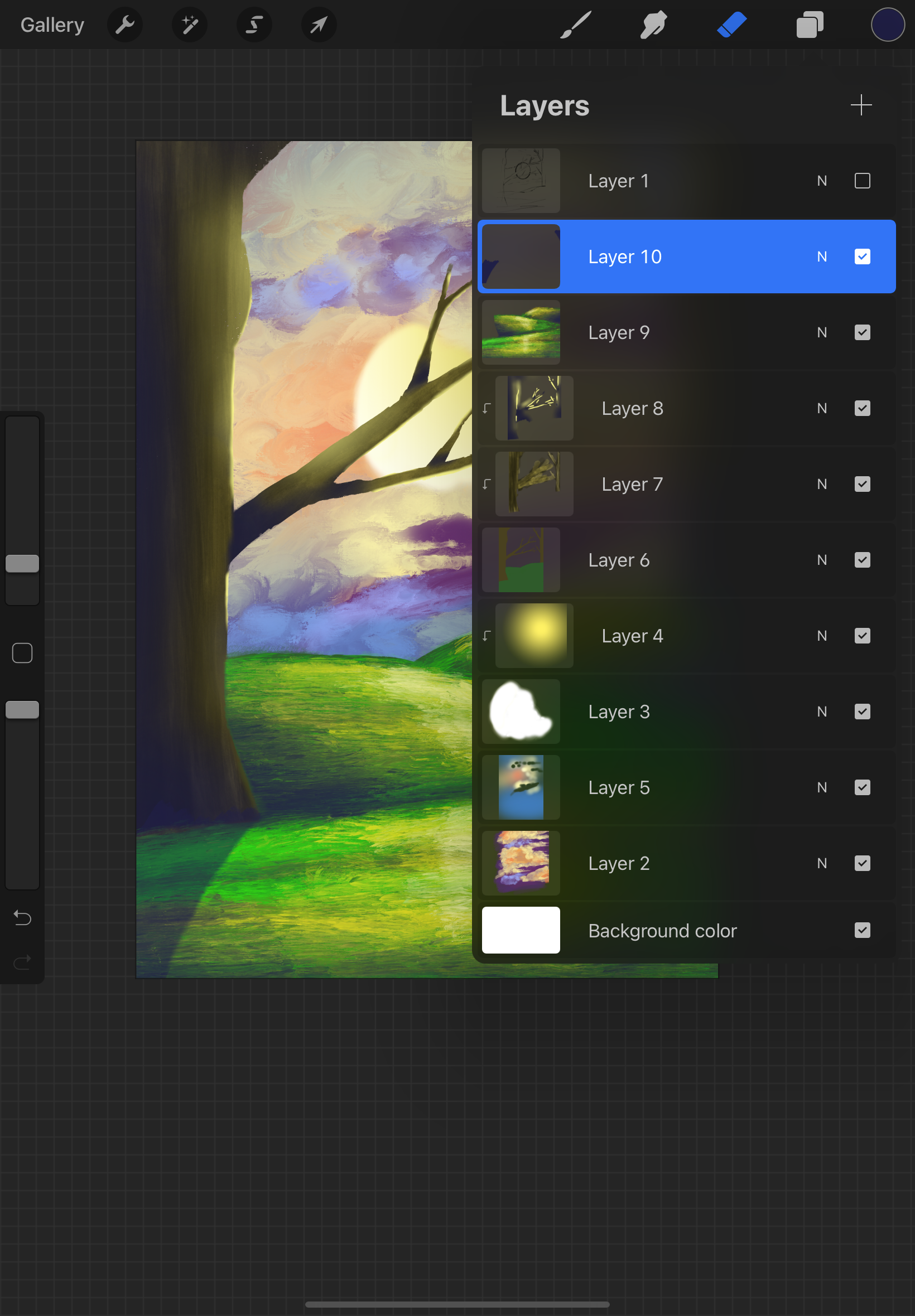Open the Actions wrench menu
This screenshot has height=1316, width=915.
point(125,24)
